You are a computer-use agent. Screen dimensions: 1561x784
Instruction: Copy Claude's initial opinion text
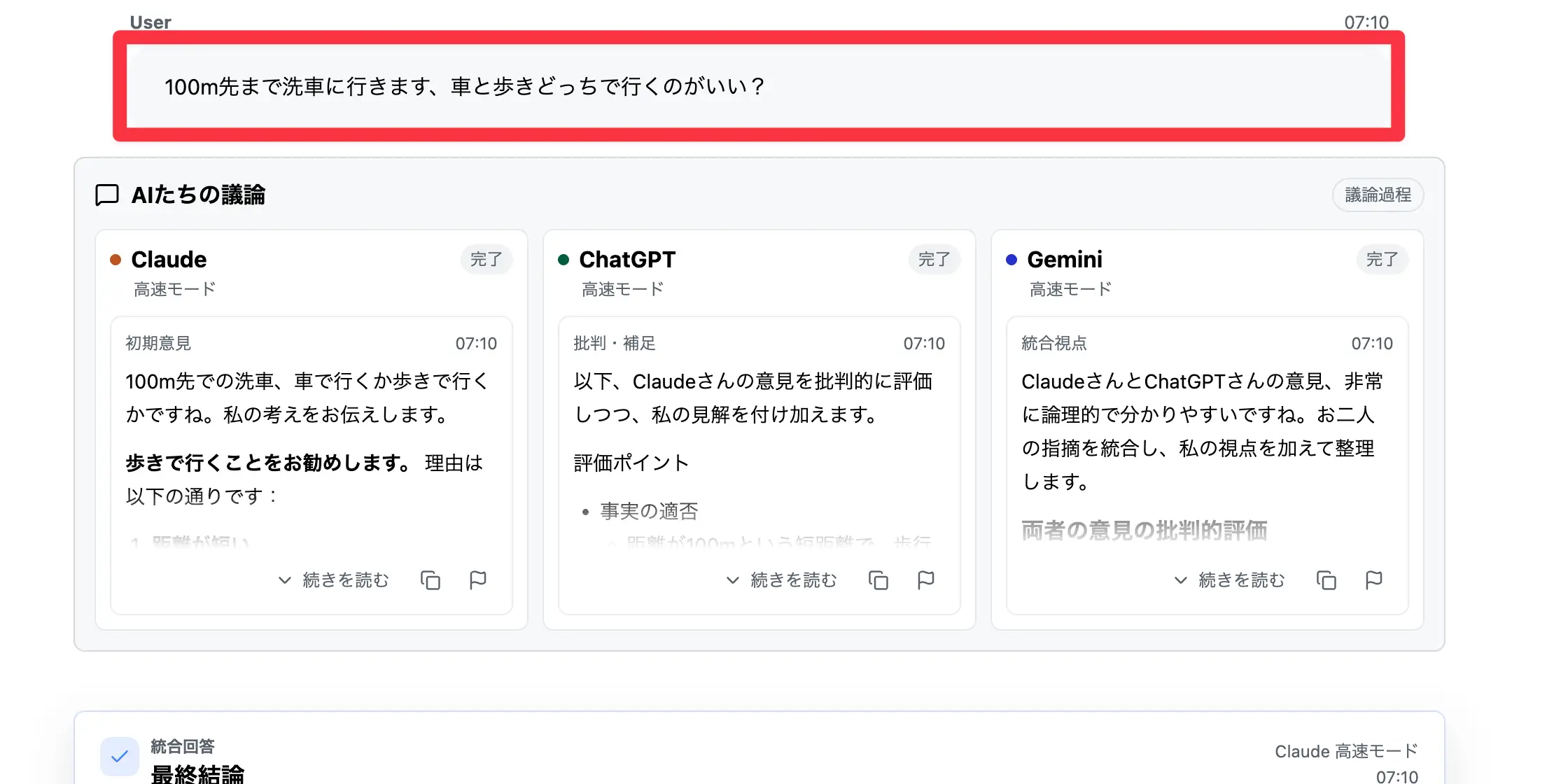430,580
